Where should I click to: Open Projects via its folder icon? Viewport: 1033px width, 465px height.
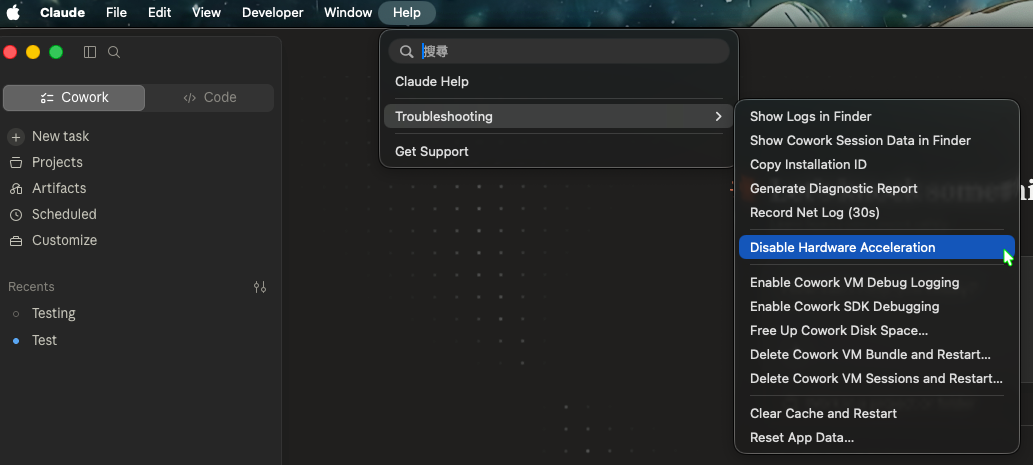point(16,163)
